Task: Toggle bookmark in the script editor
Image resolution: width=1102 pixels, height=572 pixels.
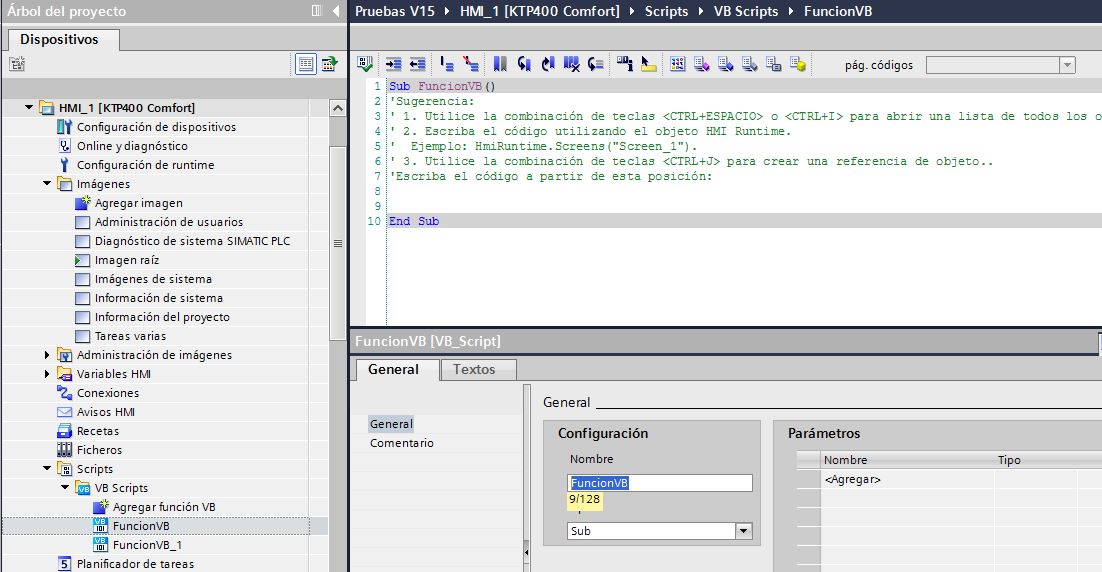Action: (500, 64)
